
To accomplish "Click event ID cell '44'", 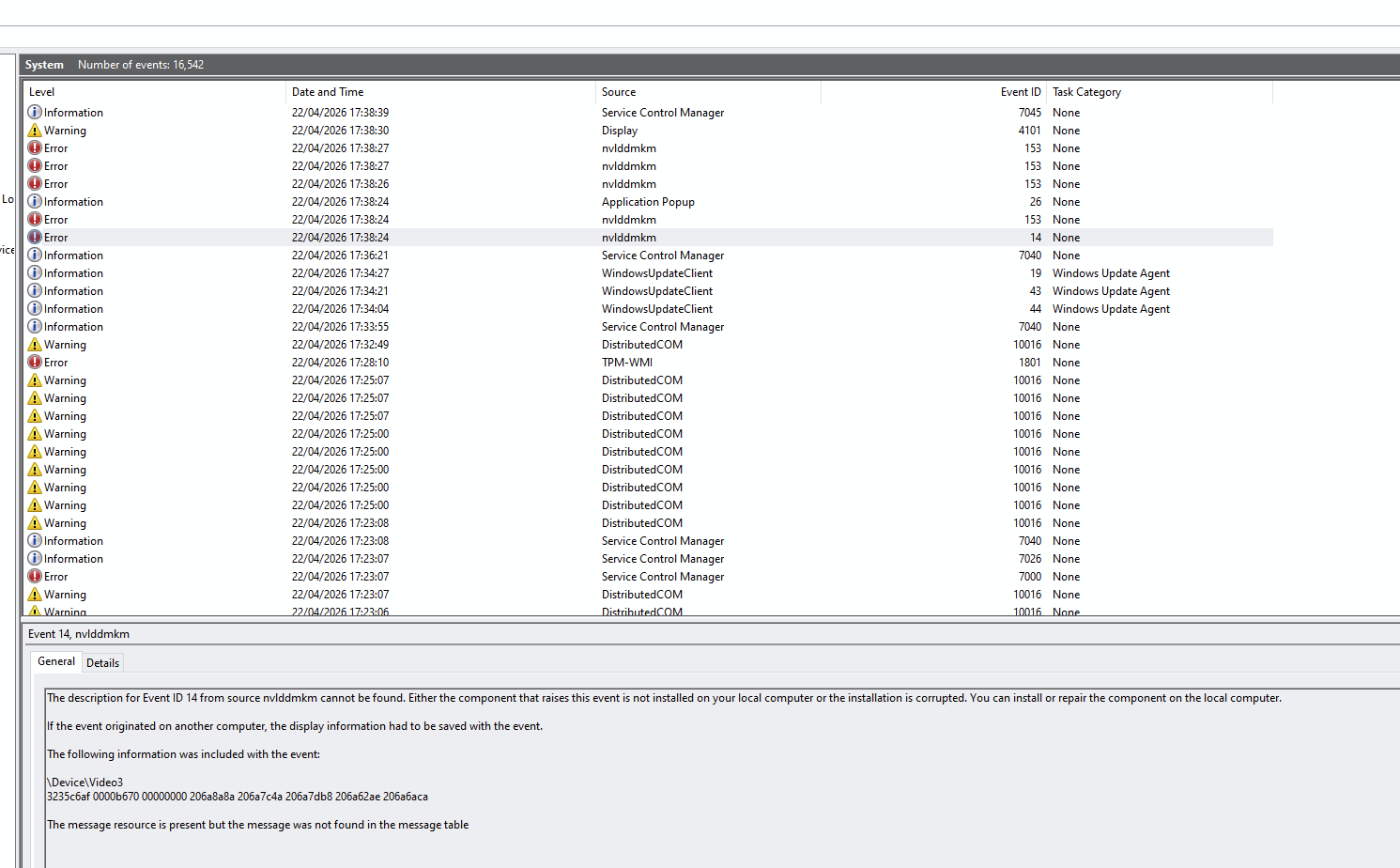I will (1035, 309).
